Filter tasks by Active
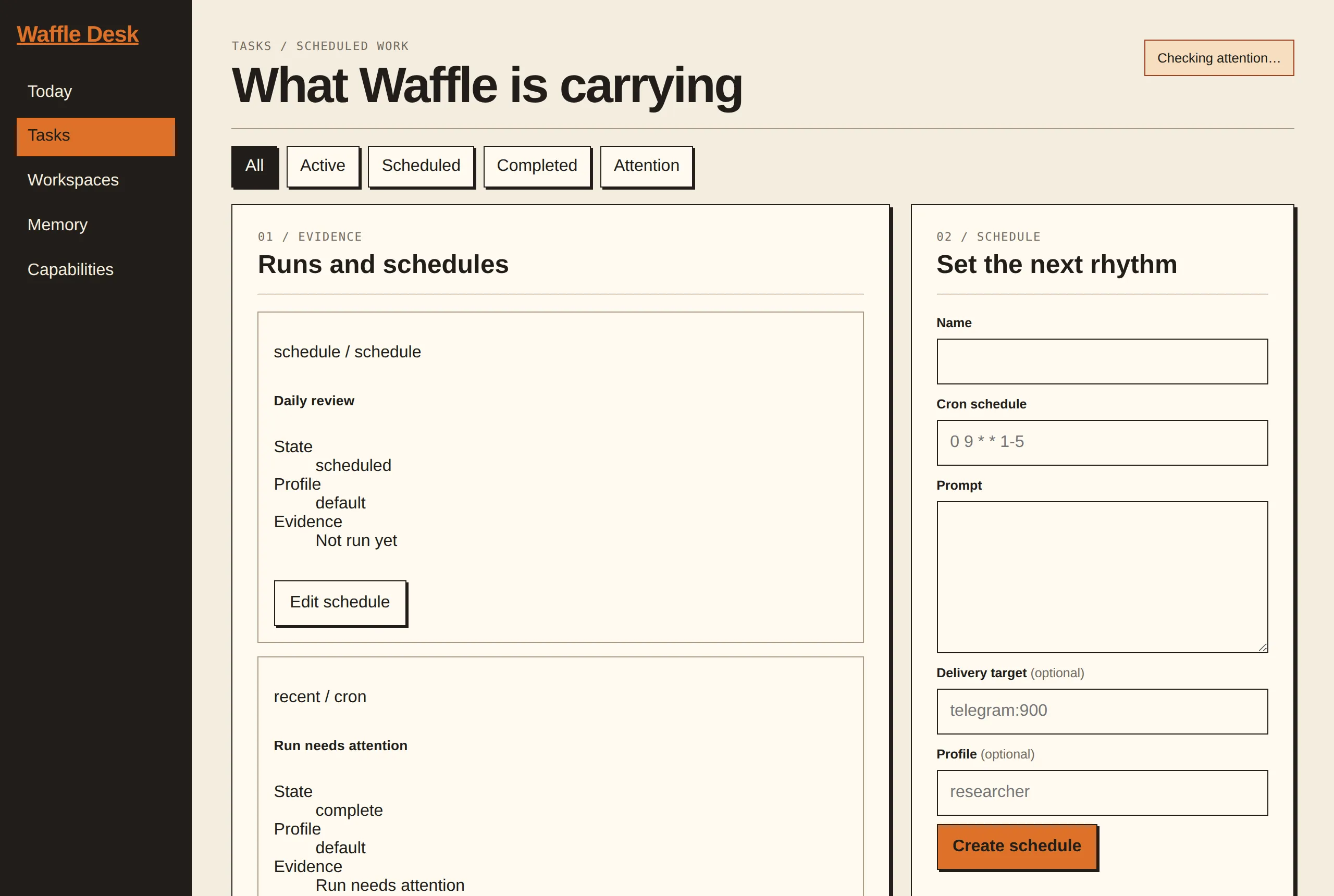 point(323,166)
